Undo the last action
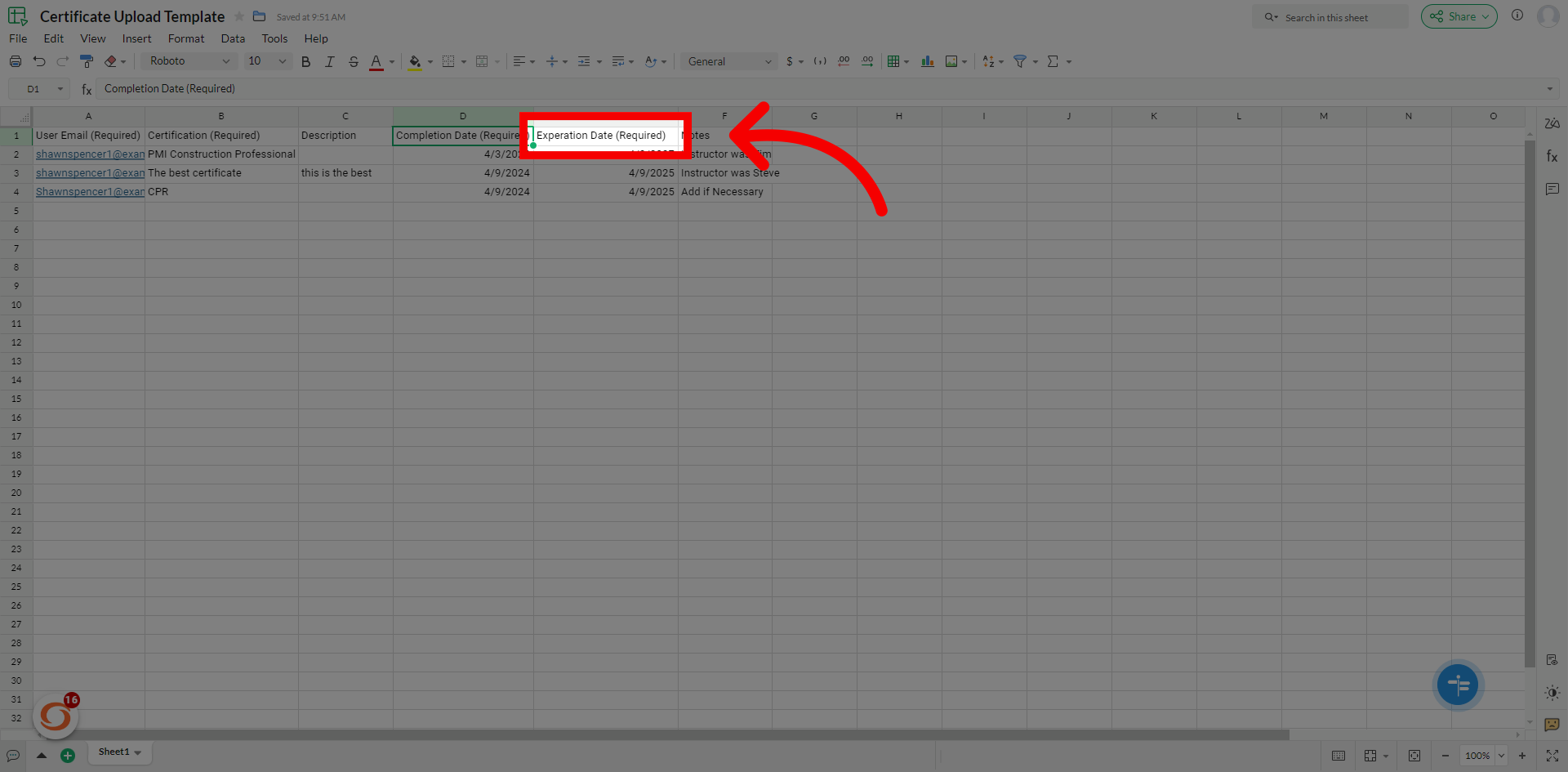 point(39,61)
